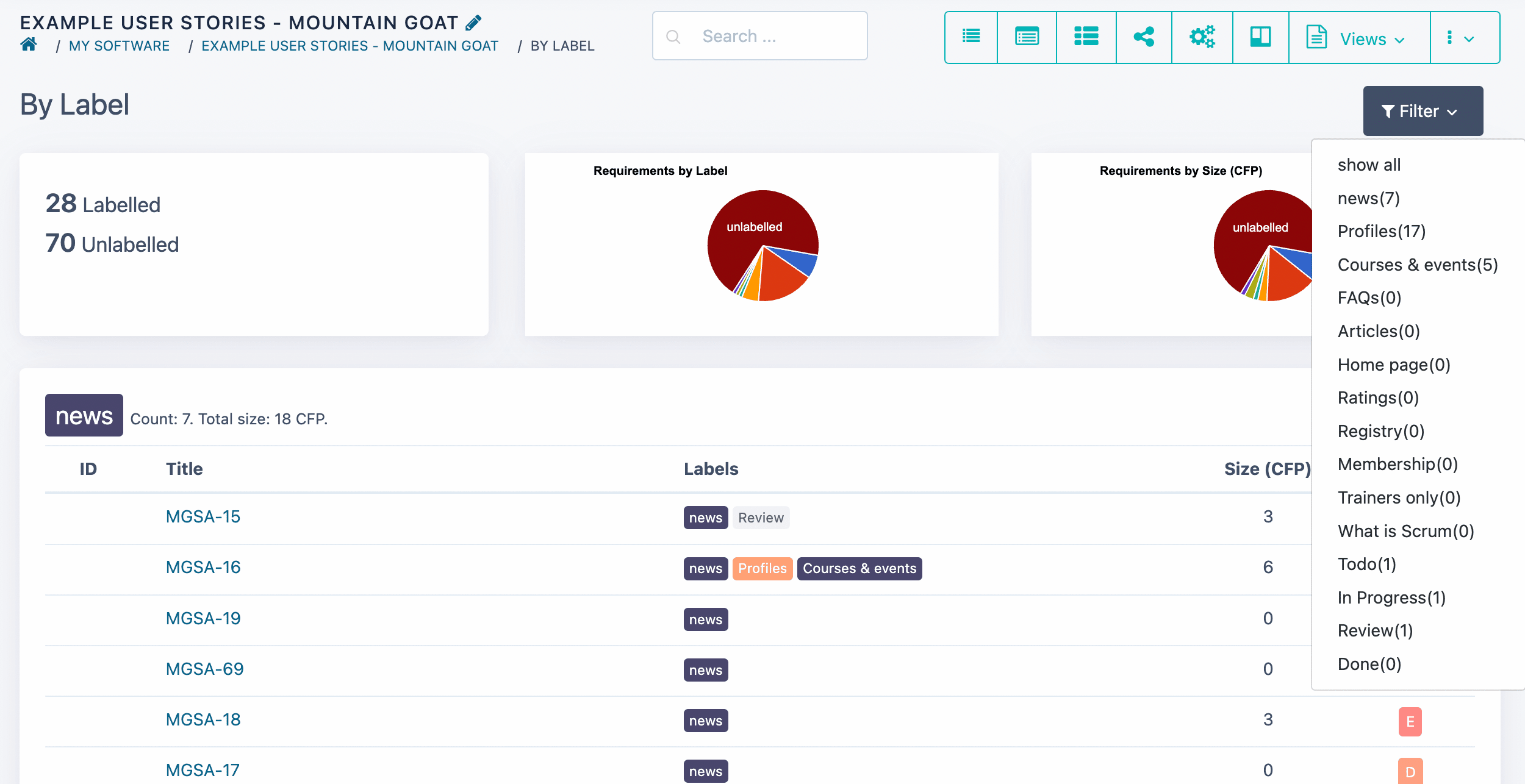Filter by Done(0)
This screenshot has width=1525, height=784.
click(x=1369, y=664)
